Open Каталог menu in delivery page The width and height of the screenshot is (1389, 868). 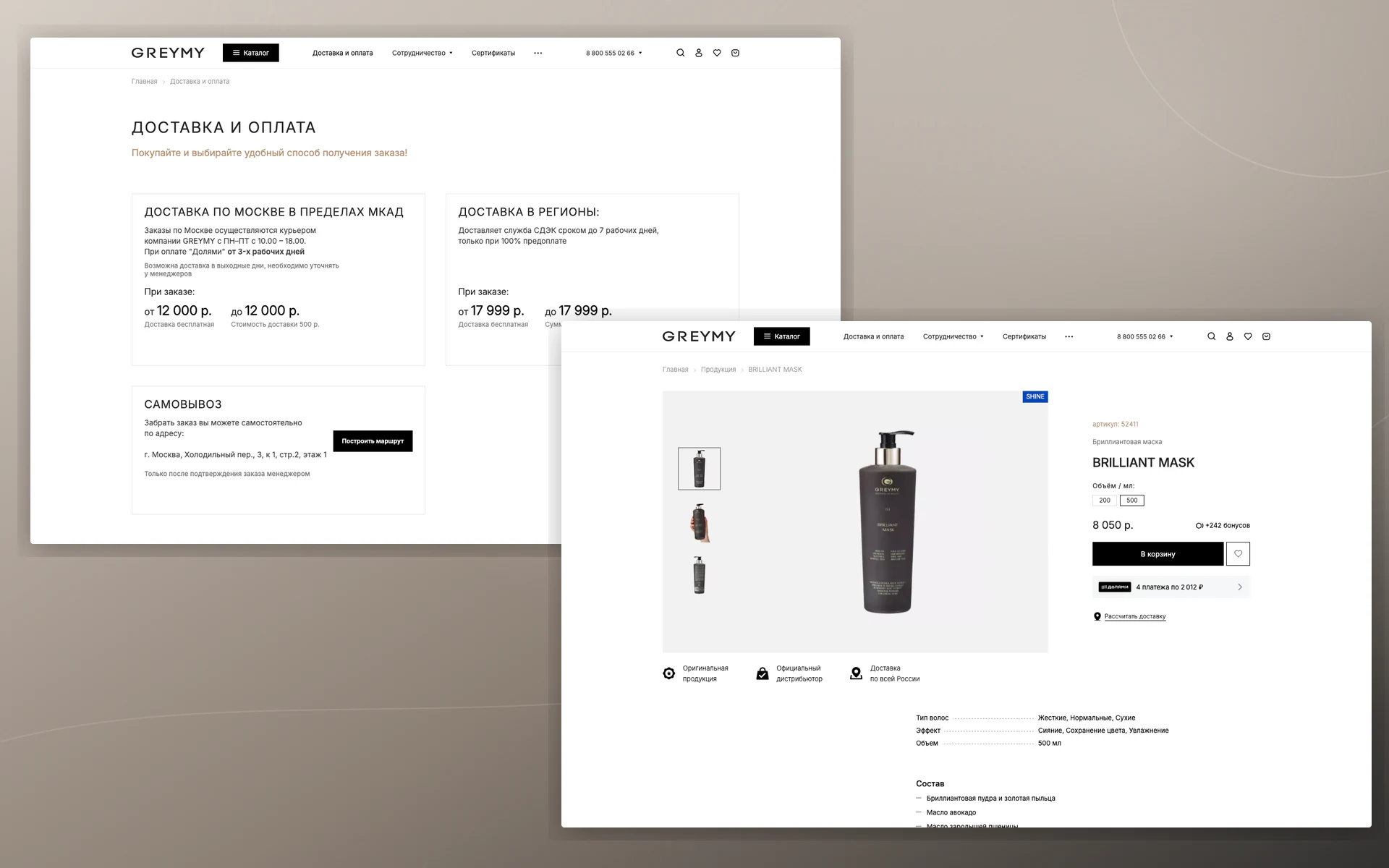pyautogui.click(x=251, y=53)
